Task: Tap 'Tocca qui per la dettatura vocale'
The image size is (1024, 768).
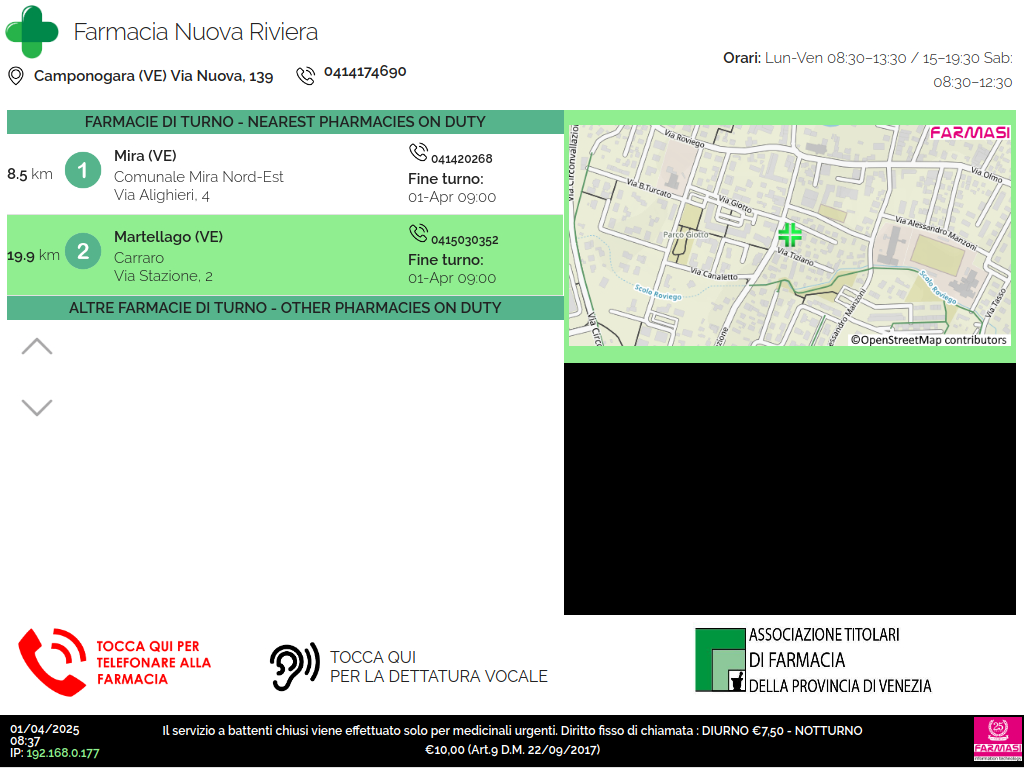Action: pos(438,667)
